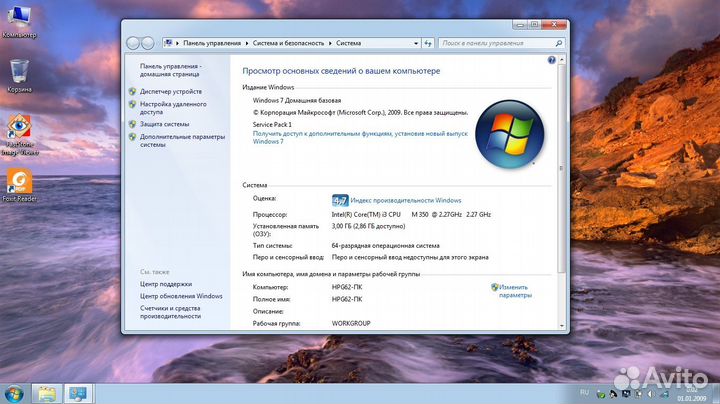Click the vertical scrollbar thumb
Screen dimensions: 720x404
click(562, 168)
